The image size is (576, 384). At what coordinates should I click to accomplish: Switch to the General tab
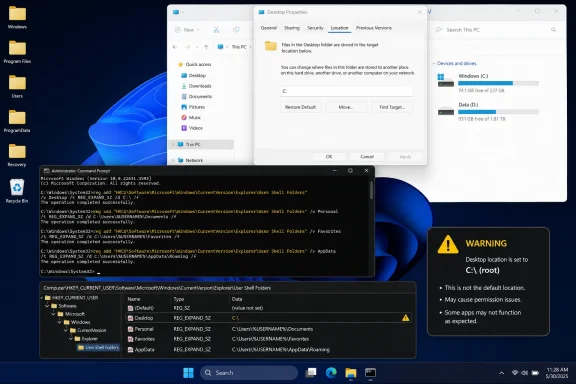click(269, 28)
